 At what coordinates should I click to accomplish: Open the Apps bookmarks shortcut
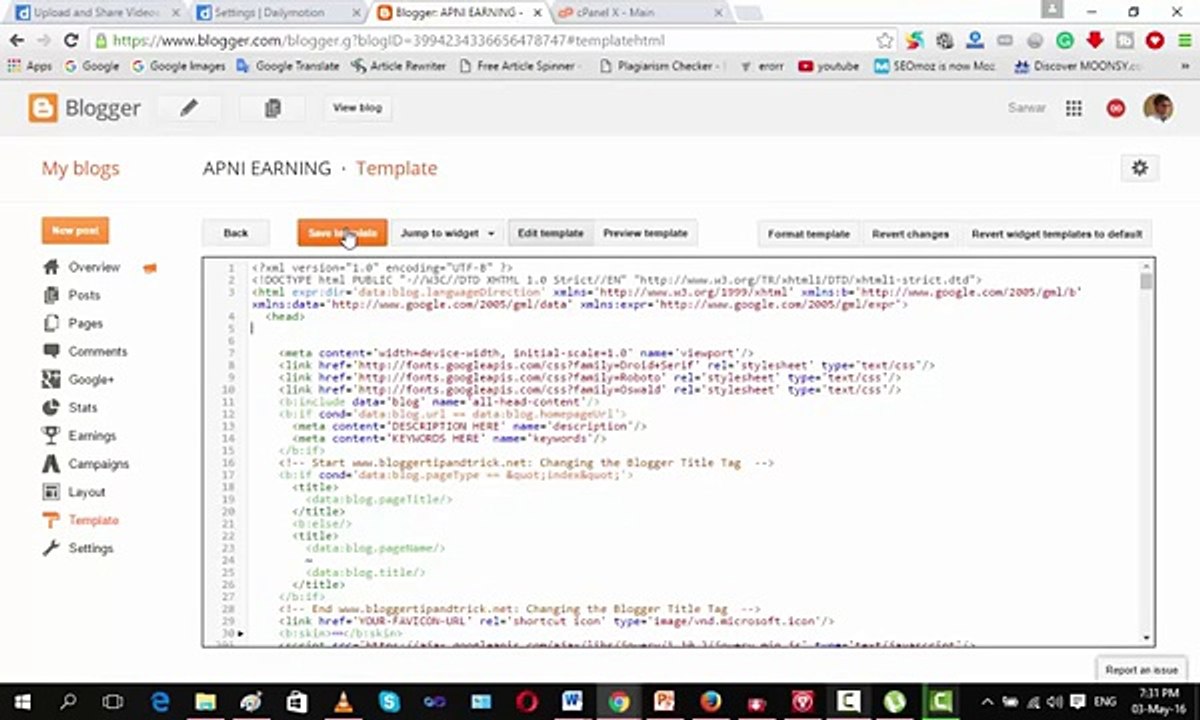click(29, 66)
